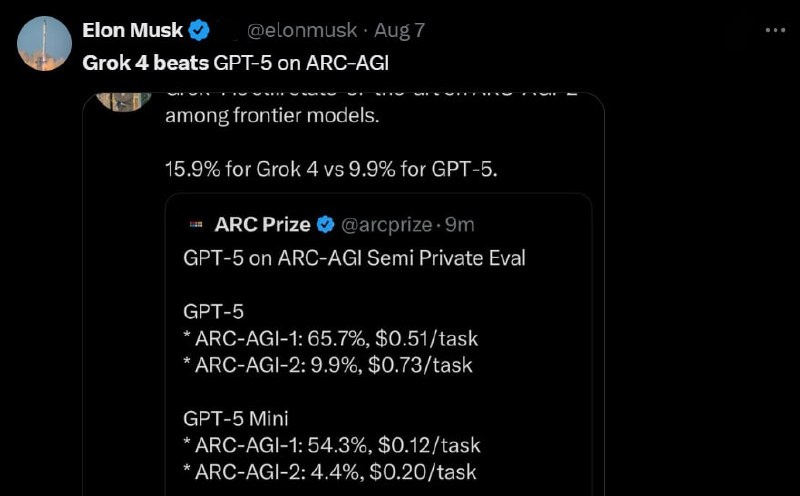Screen dimensions: 800x496
Task: Click the 9m timestamp on ARC Prize post
Action: (460, 223)
